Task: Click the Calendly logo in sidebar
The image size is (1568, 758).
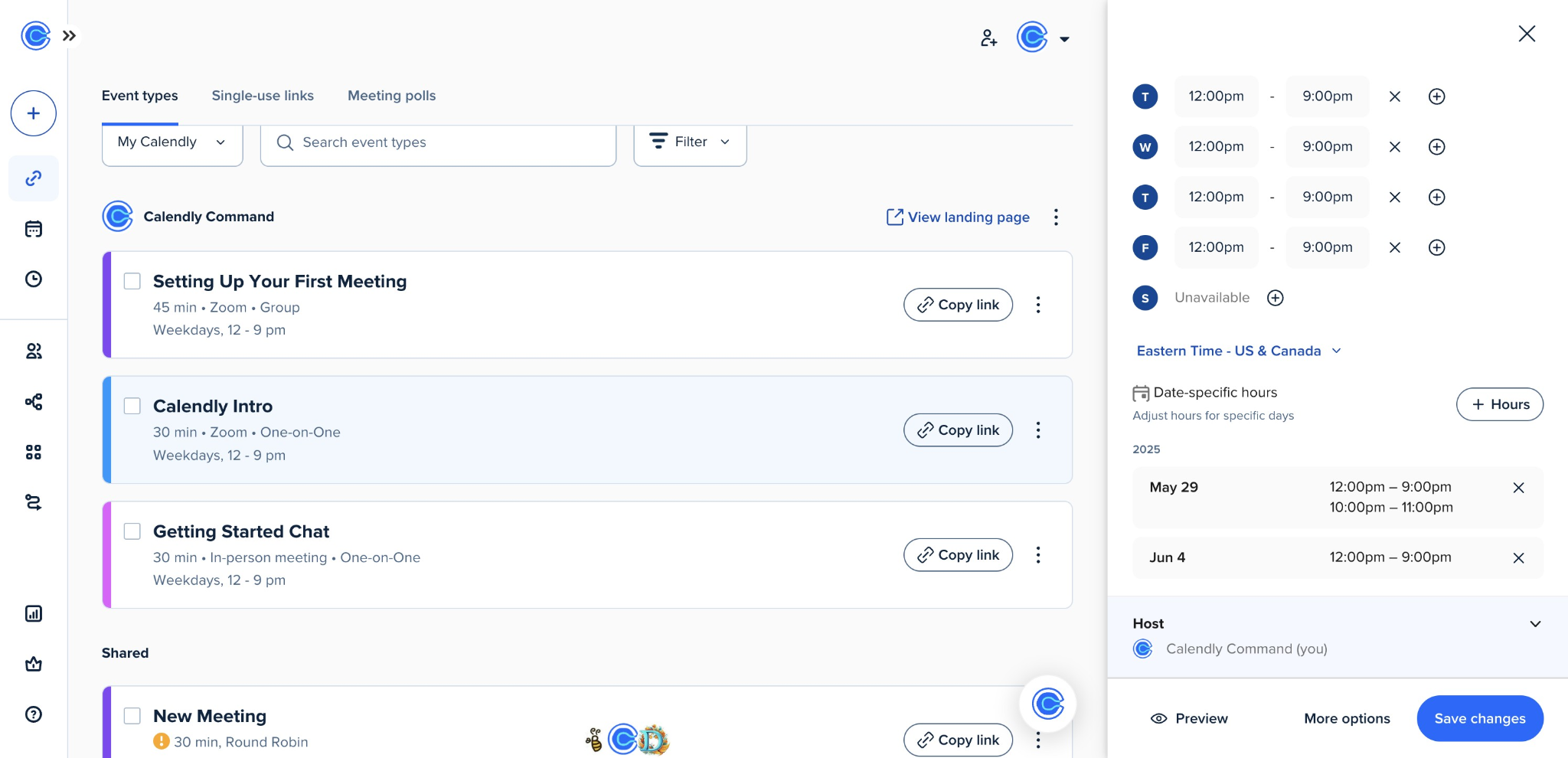Action: coord(35,35)
